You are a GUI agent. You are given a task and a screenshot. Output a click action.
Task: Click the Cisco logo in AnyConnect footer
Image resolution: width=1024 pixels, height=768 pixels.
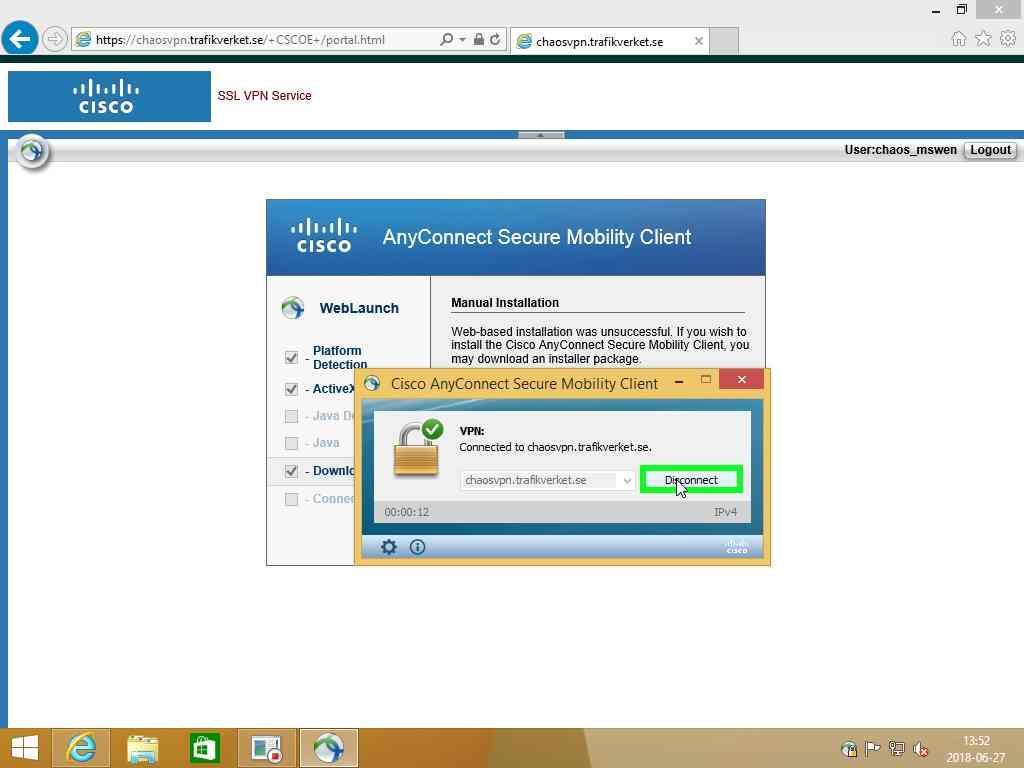click(x=737, y=547)
